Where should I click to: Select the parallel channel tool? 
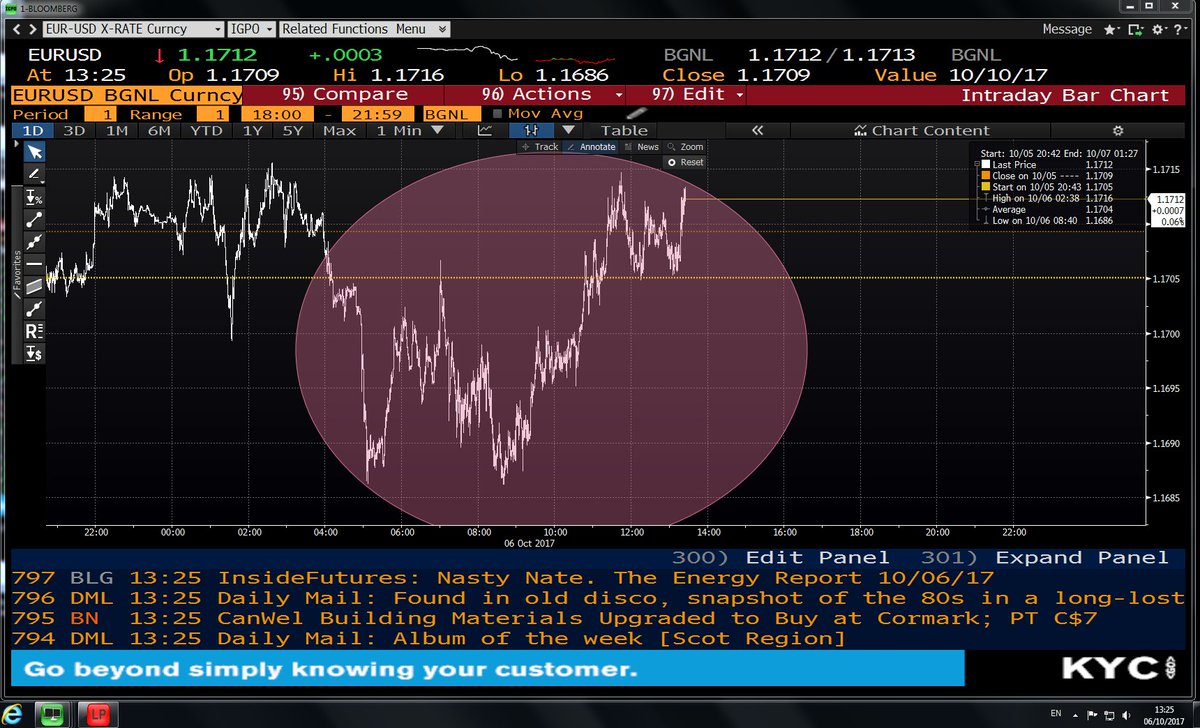[x=34, y=286]
